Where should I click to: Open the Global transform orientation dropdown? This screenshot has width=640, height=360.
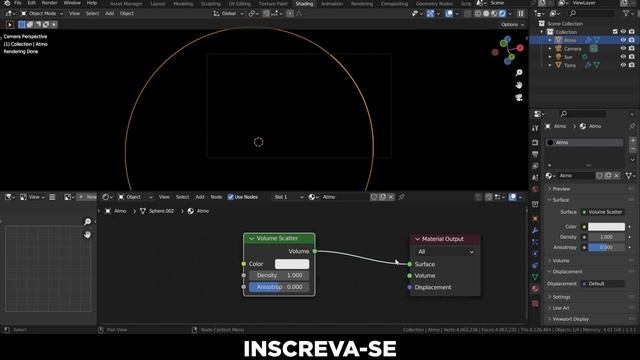[229, 13]
